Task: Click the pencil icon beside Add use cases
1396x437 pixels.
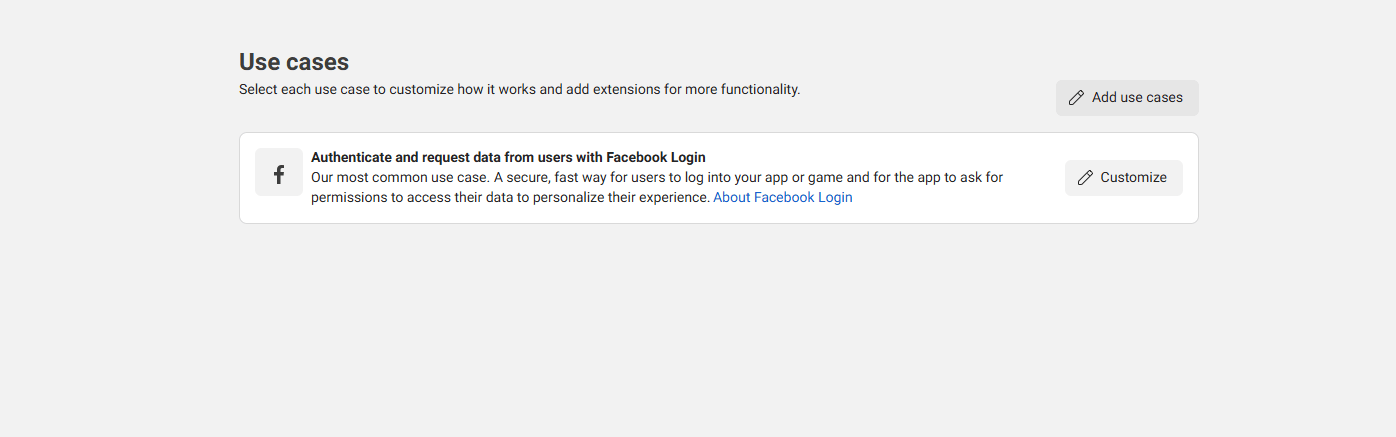Action: coord(1076,98)
